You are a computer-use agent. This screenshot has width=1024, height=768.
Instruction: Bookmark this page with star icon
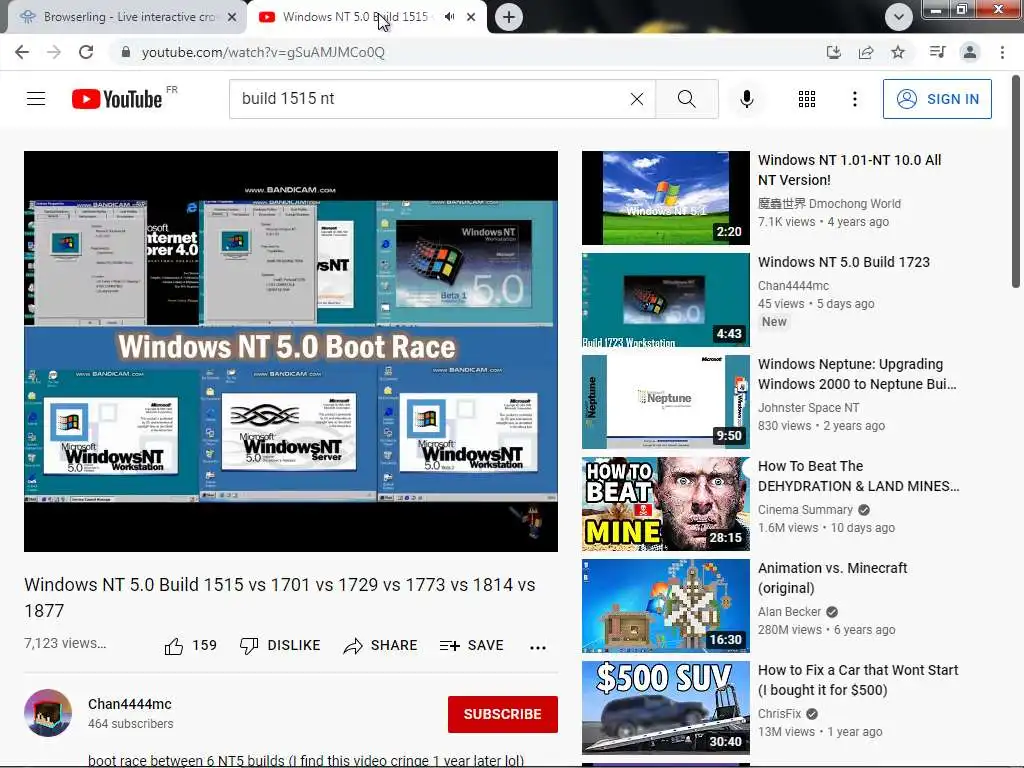pos(898,52)
